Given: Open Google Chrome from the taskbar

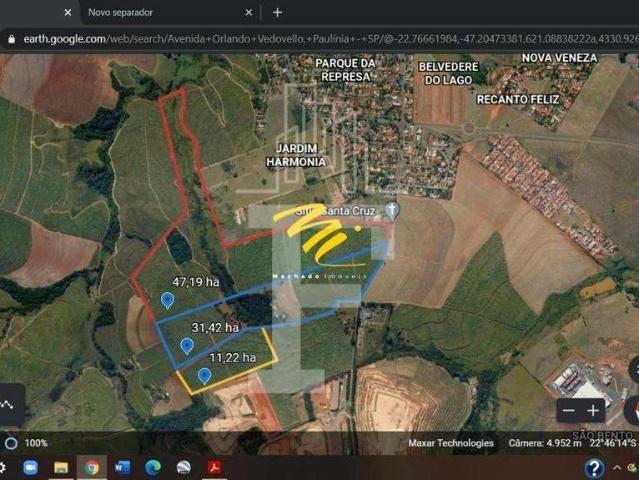Looking at the screenshot, I should tap(91, 467).
